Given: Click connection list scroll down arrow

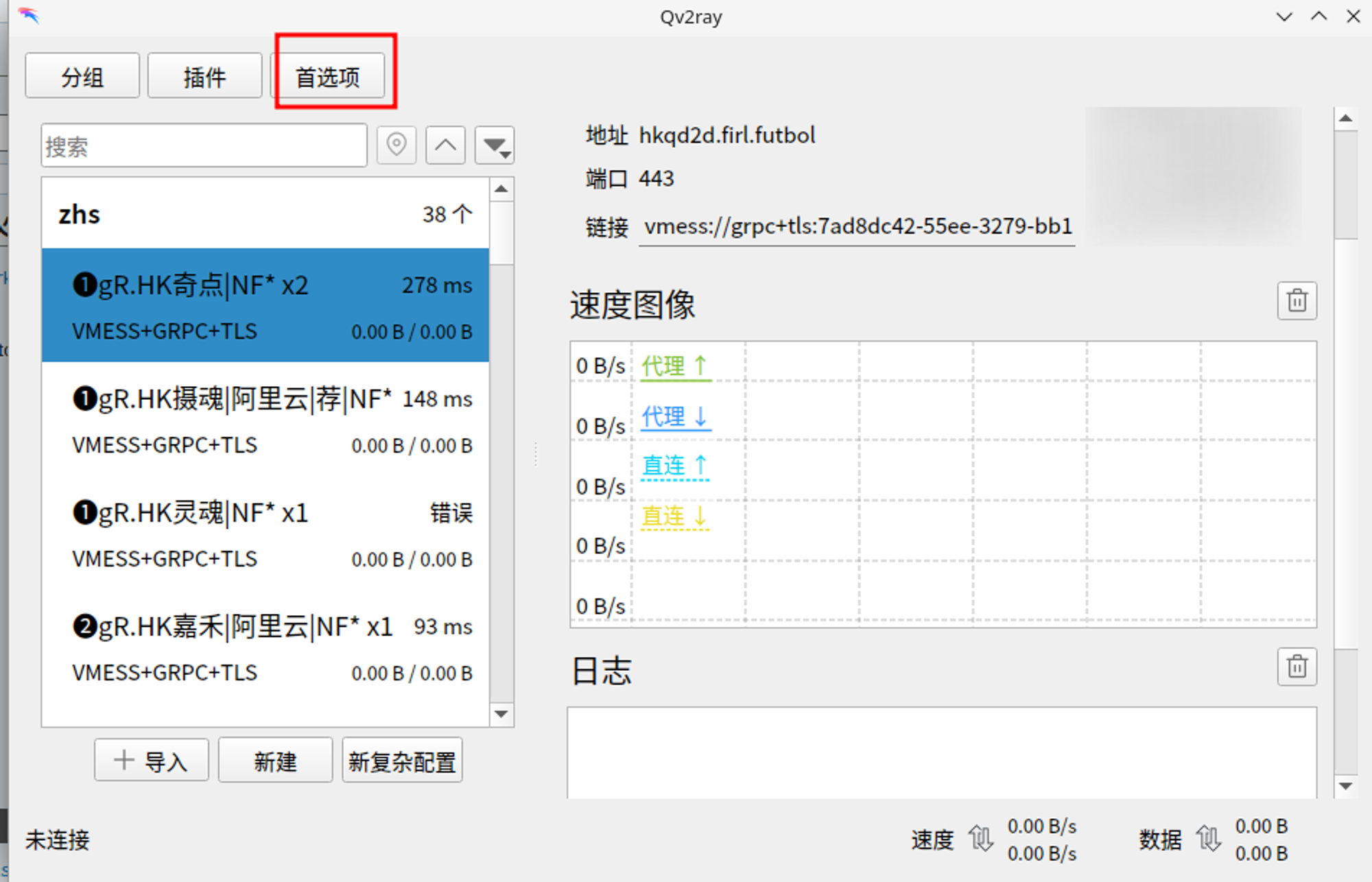Looking at the screenshot, I should coord(501,714).
